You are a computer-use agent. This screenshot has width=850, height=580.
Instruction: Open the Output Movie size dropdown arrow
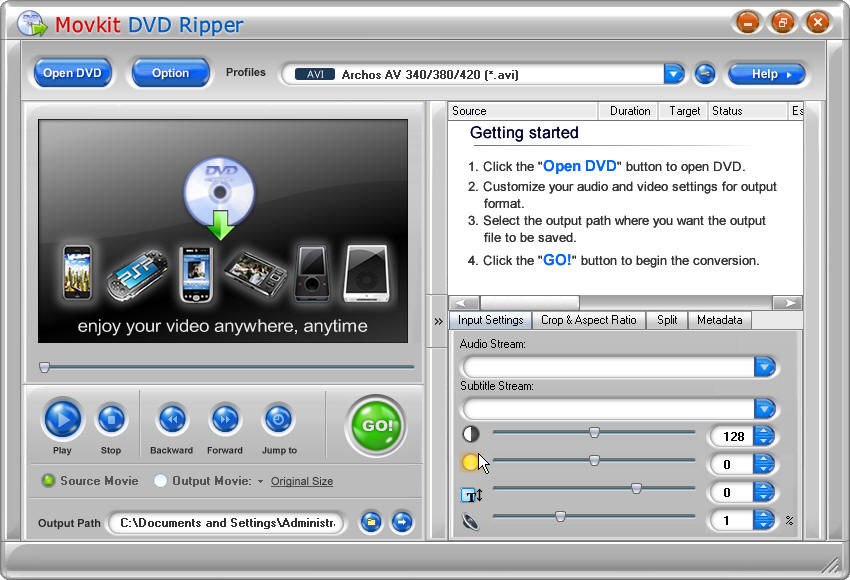click(x=260, y=481)
